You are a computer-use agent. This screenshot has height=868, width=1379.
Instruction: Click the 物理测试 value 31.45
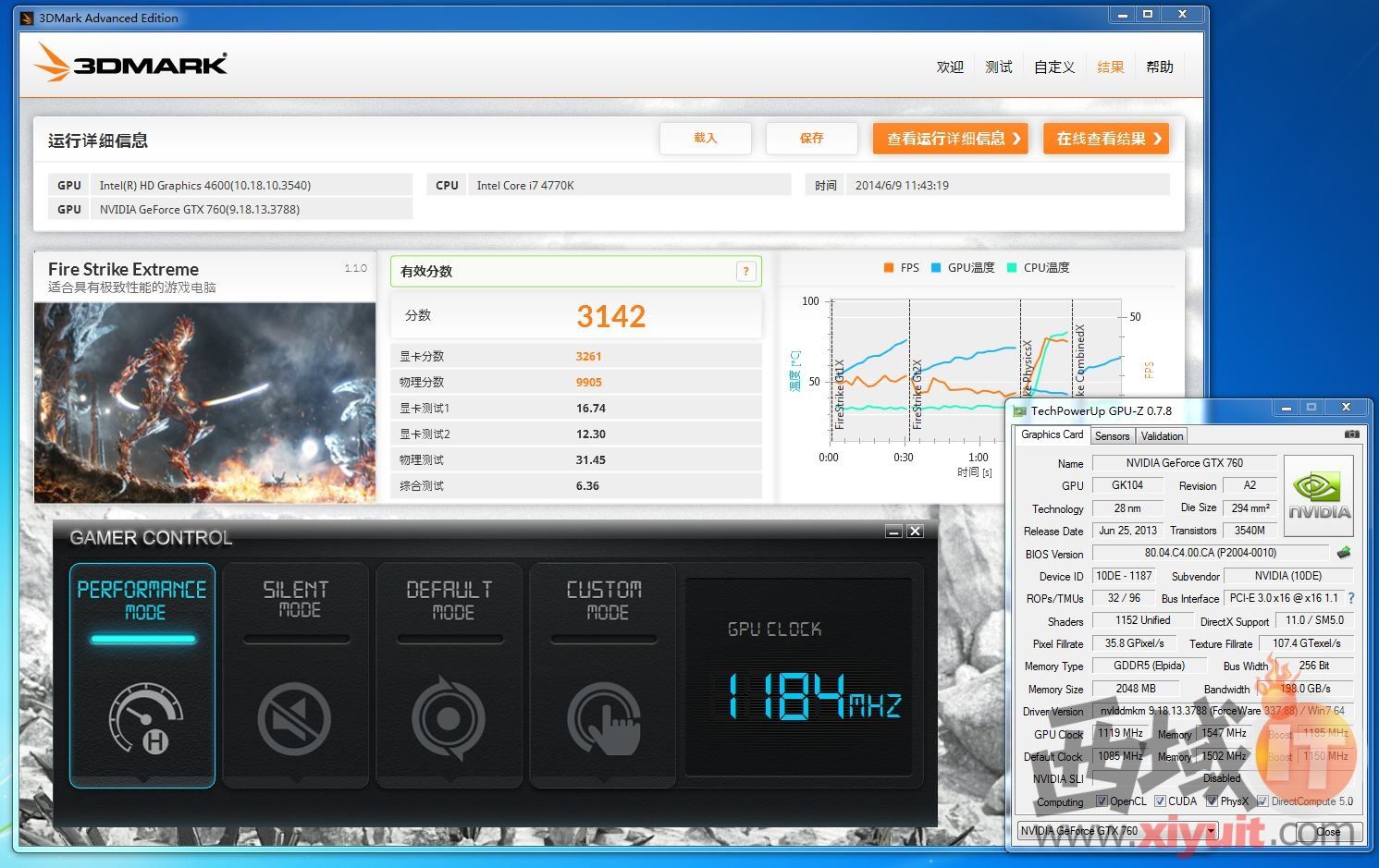point(590,459)
